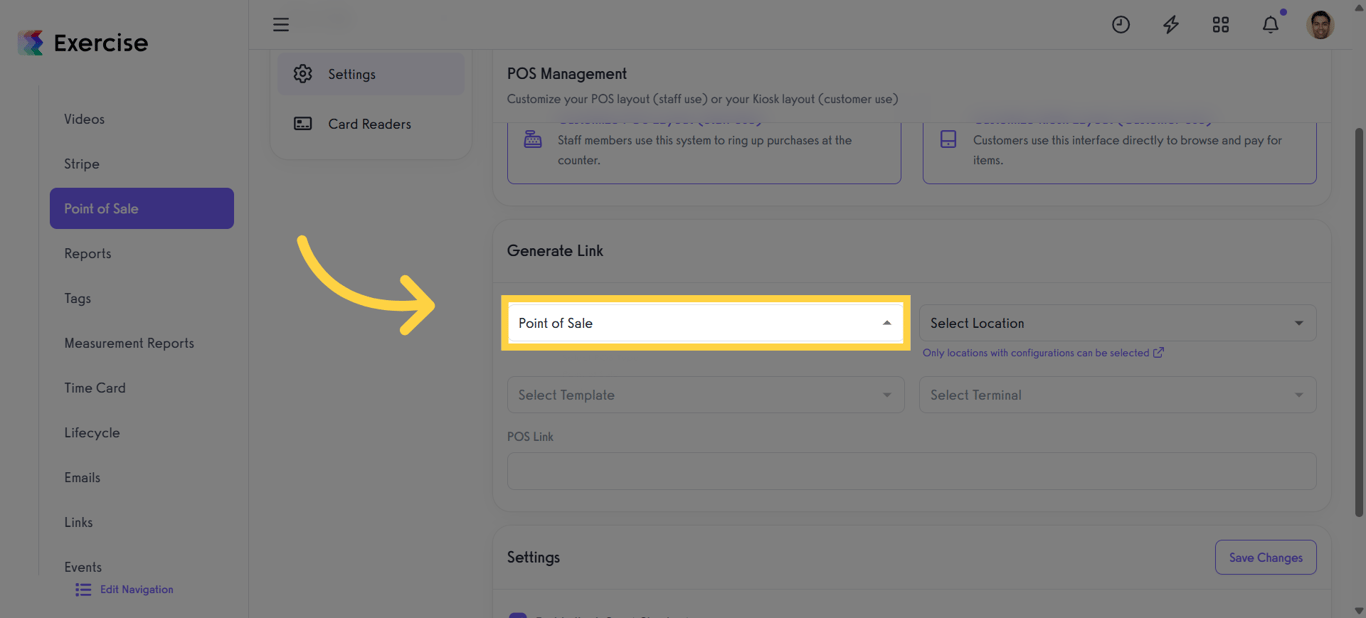Click the user profile avatar
Screen dimensions: 1366x618
click(1320, 25)
